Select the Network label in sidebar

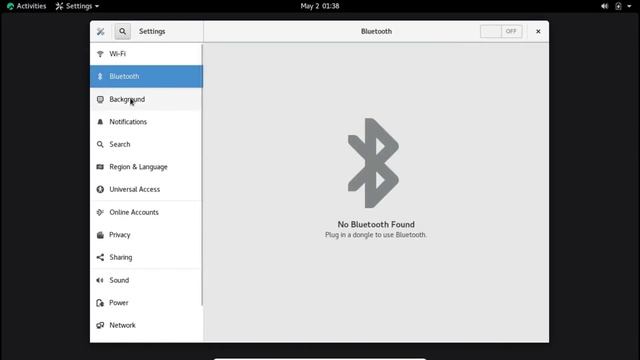[122, 325]
